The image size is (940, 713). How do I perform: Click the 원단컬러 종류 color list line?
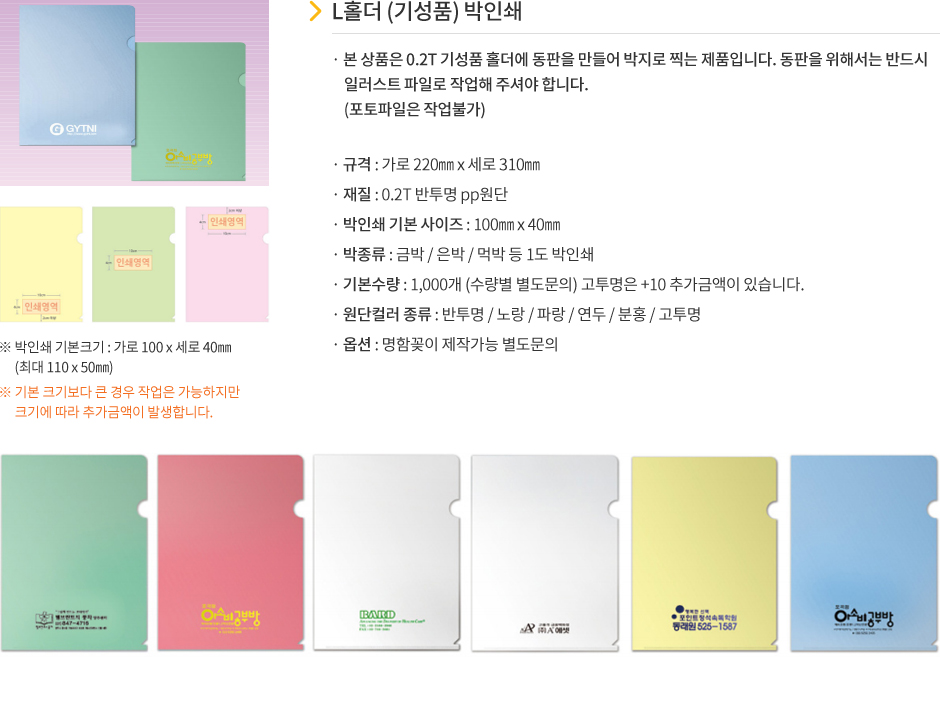click(522, 314)
